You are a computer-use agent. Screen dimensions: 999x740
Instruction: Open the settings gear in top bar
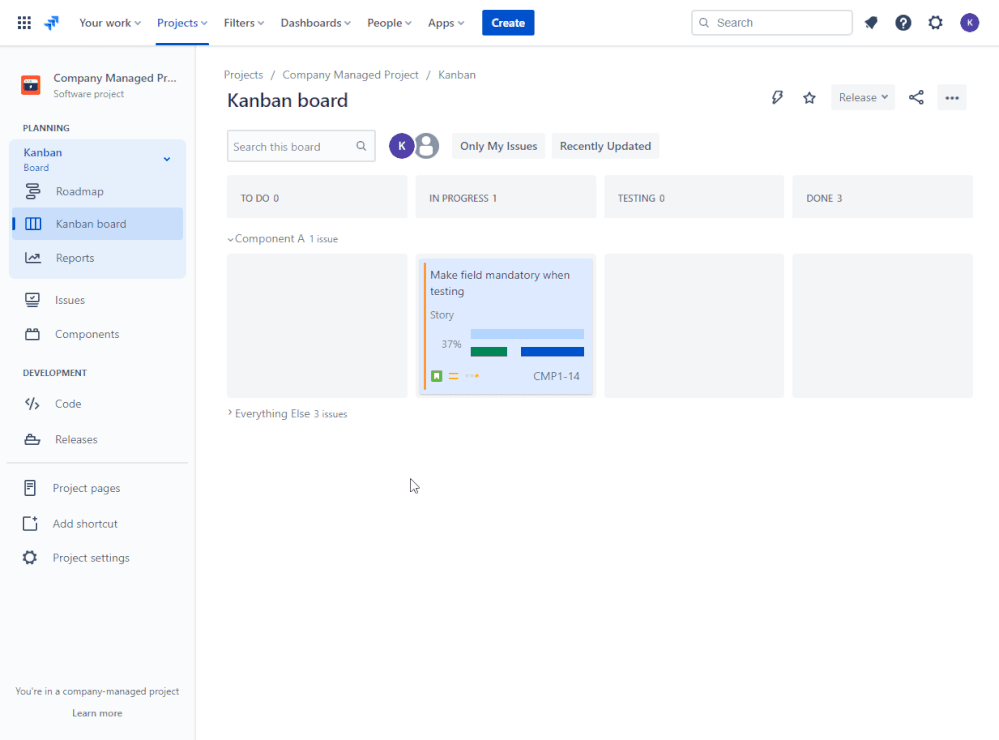[935, 23]
